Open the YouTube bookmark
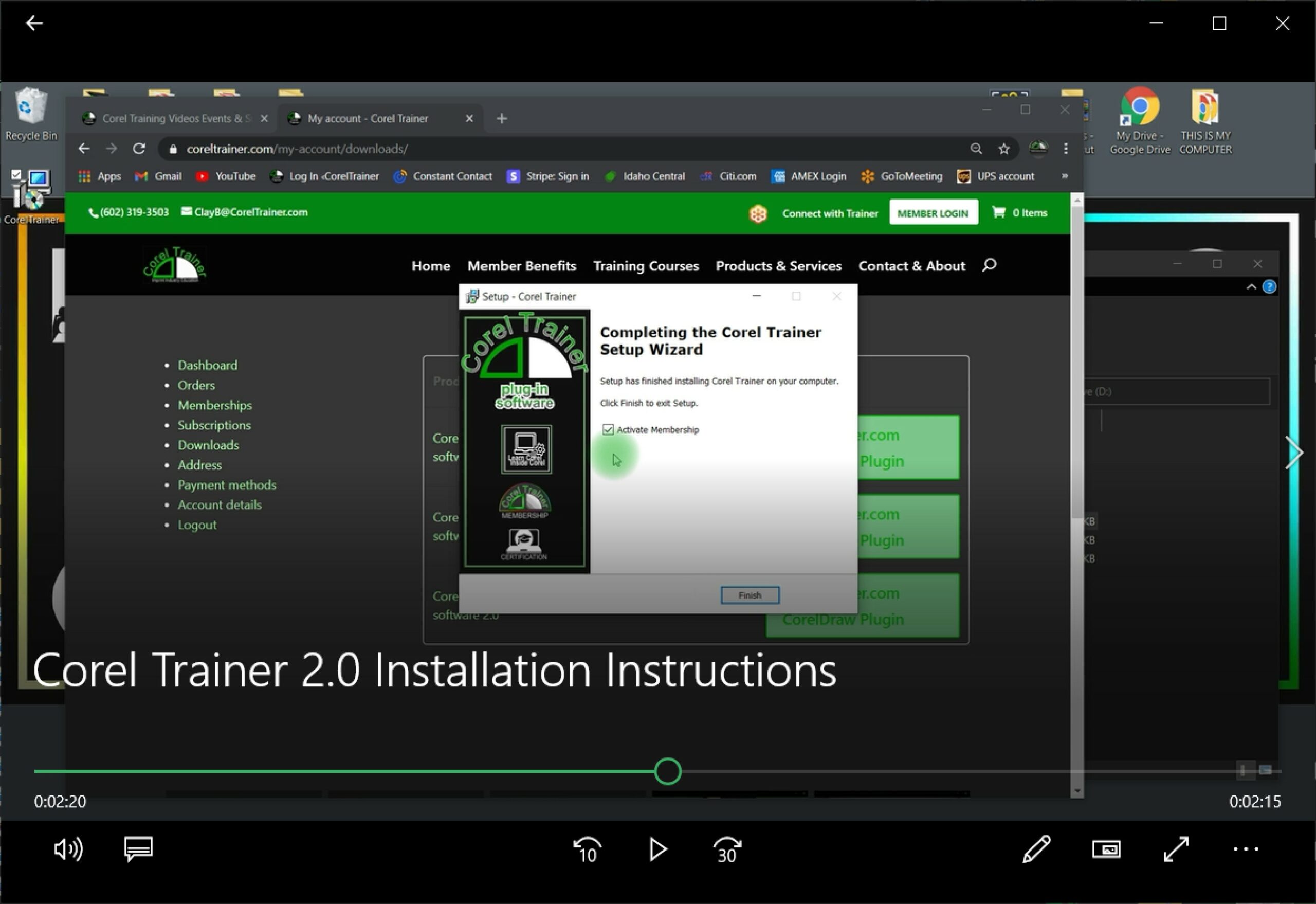 (225, 176)
